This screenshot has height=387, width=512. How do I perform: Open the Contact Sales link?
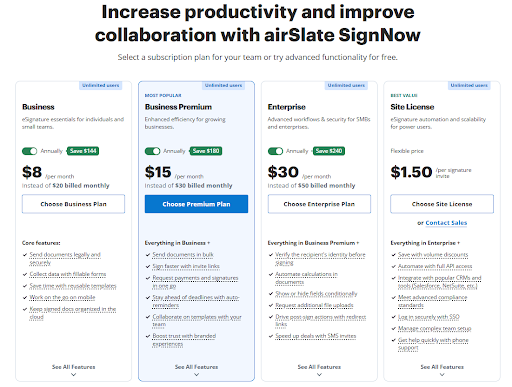click(x=446, y=223)
